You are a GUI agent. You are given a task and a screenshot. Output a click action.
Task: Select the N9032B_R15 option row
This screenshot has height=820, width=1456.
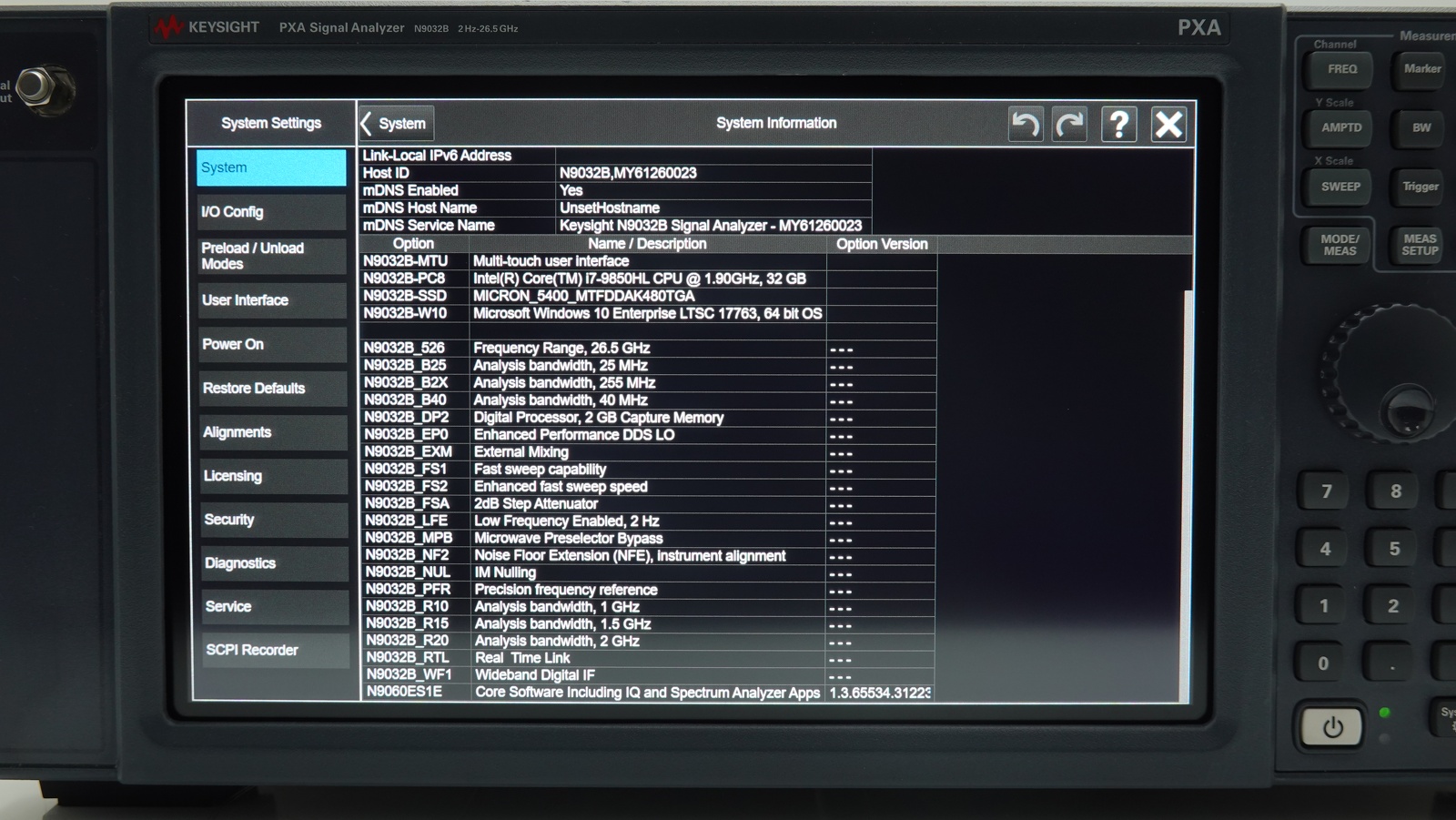648,624
